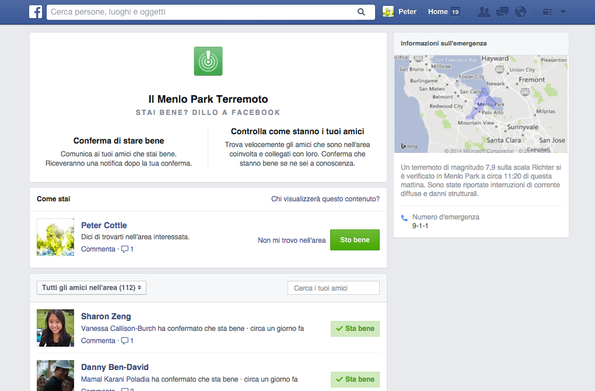Open Peter Cottle's profile photo
595x391 pixels.
point(55,237)
